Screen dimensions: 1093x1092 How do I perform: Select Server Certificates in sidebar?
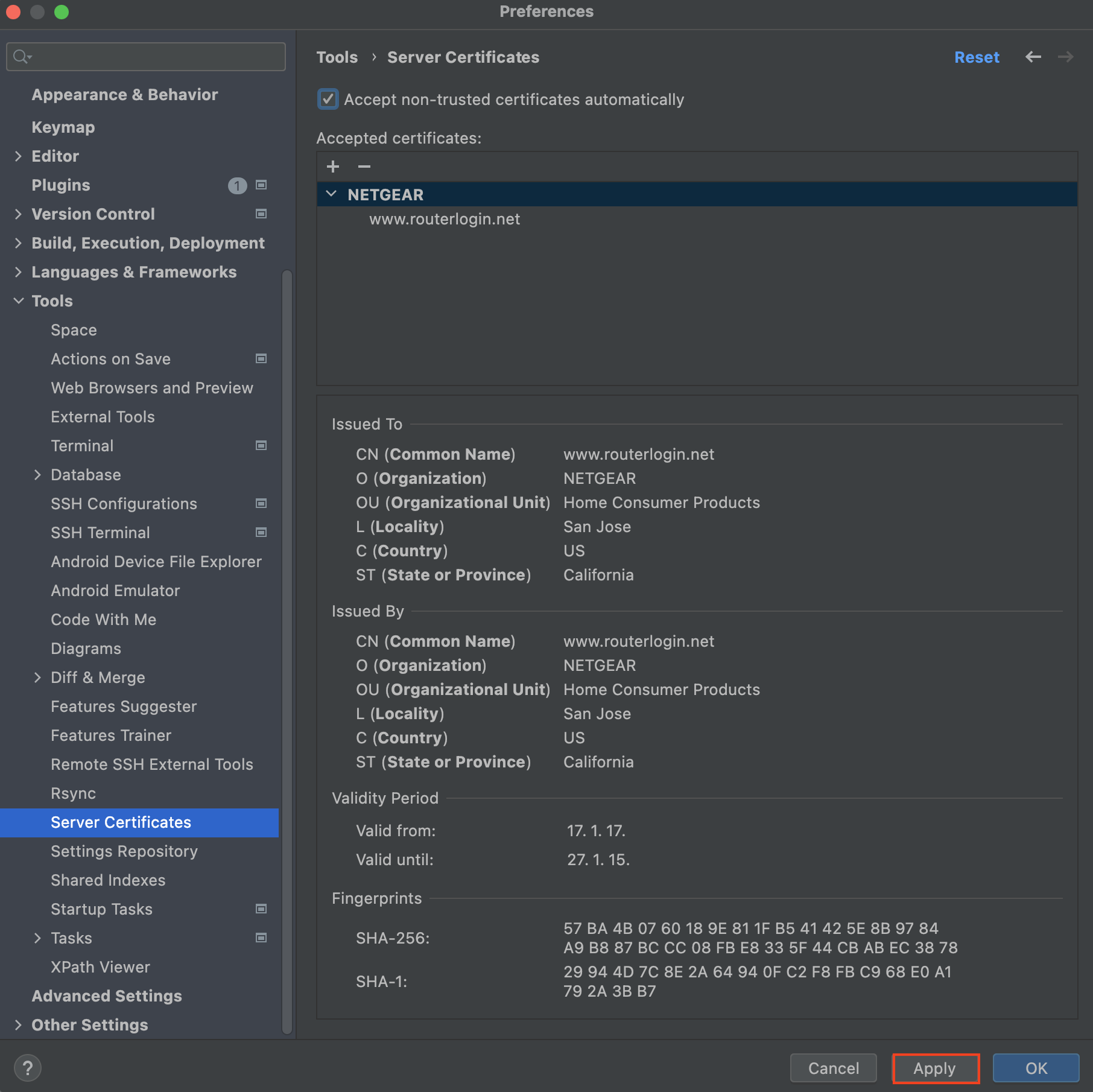click(139, 822)
